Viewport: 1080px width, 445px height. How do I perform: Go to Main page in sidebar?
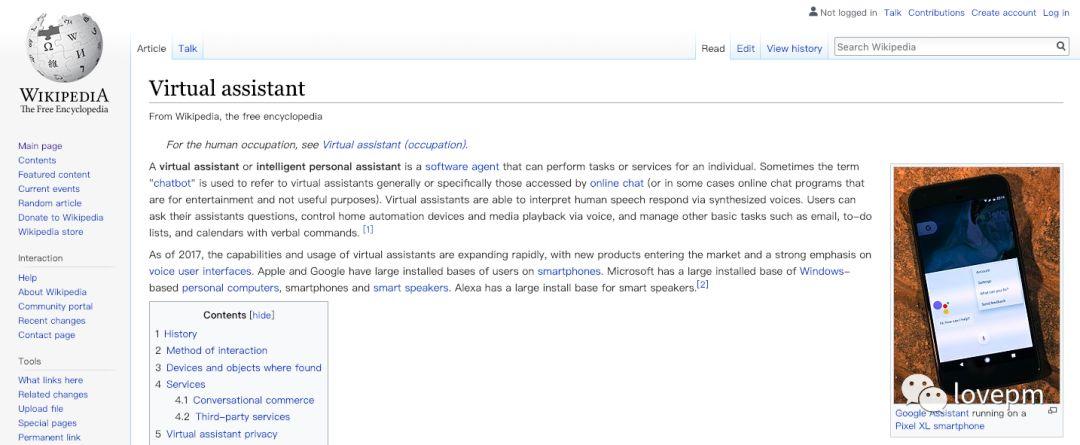[x=40, y=146]
